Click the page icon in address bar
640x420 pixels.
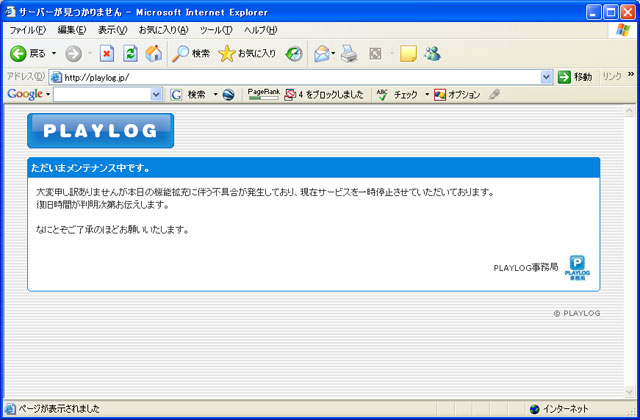tap(56, 77)
